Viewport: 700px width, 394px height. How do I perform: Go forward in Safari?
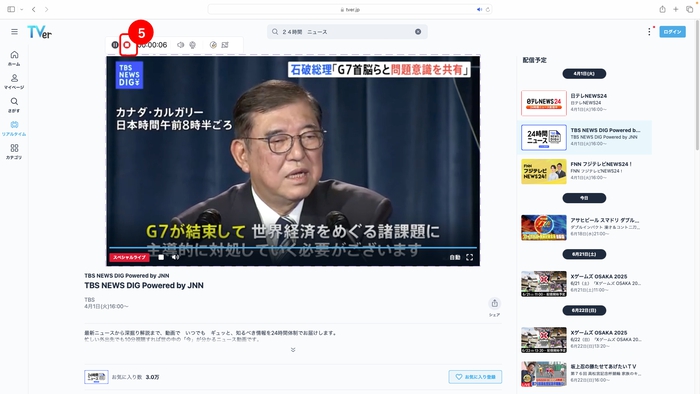pos(46,9)
